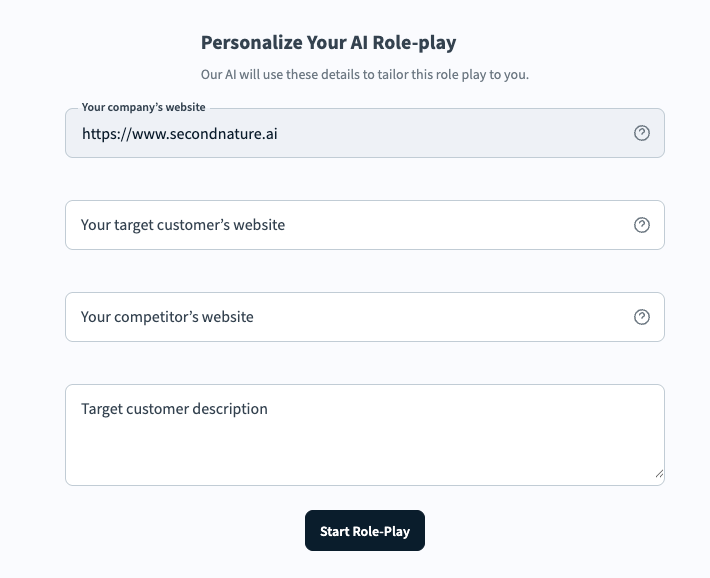Click the textarea resize handle corner
The height and width of the screenshot is (578, 710).
[x=659, y=474]
